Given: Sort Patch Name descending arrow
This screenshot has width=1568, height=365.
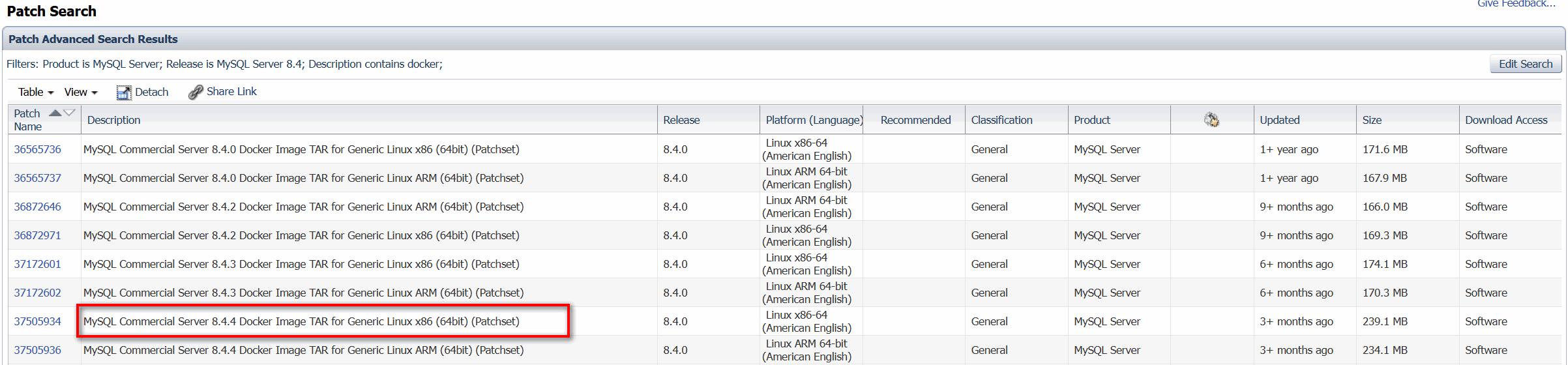Looking at the screenshot, I should click(x=69, y=113).
